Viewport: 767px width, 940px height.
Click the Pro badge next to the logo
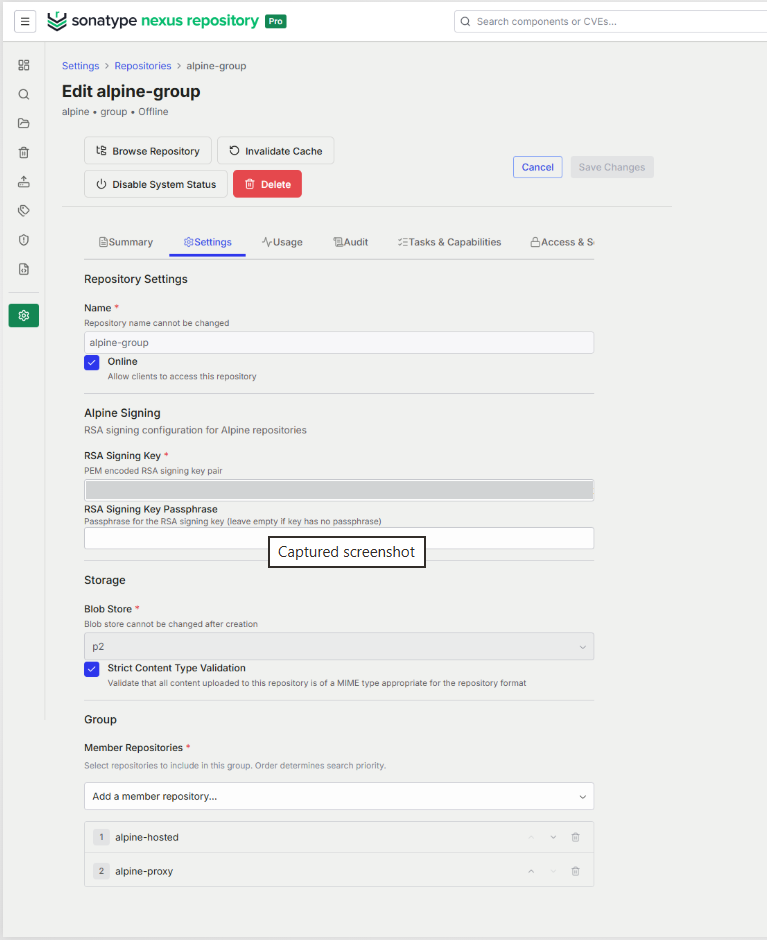click(x=276, y=21)
